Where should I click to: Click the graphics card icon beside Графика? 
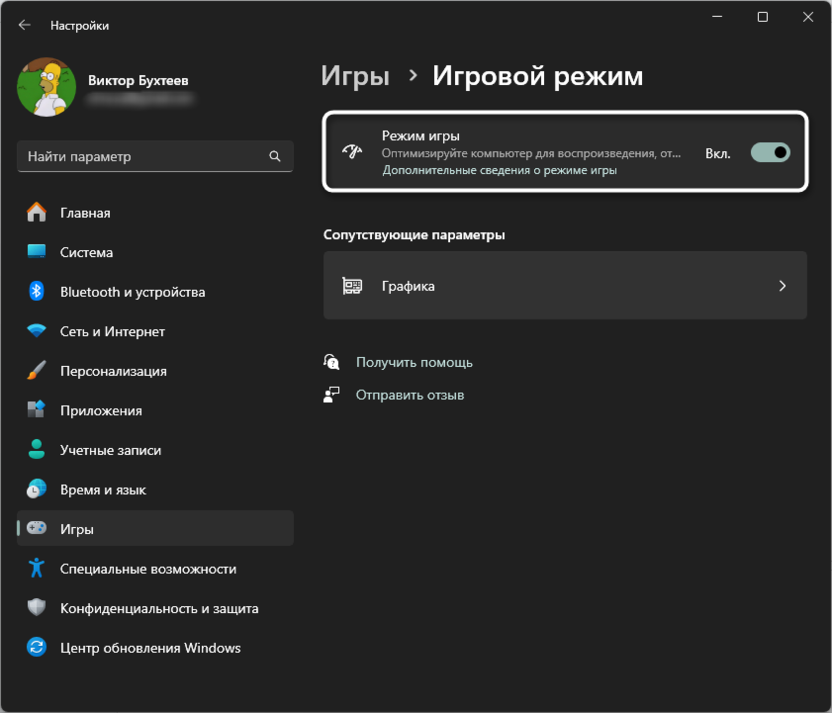coord(352,286)
